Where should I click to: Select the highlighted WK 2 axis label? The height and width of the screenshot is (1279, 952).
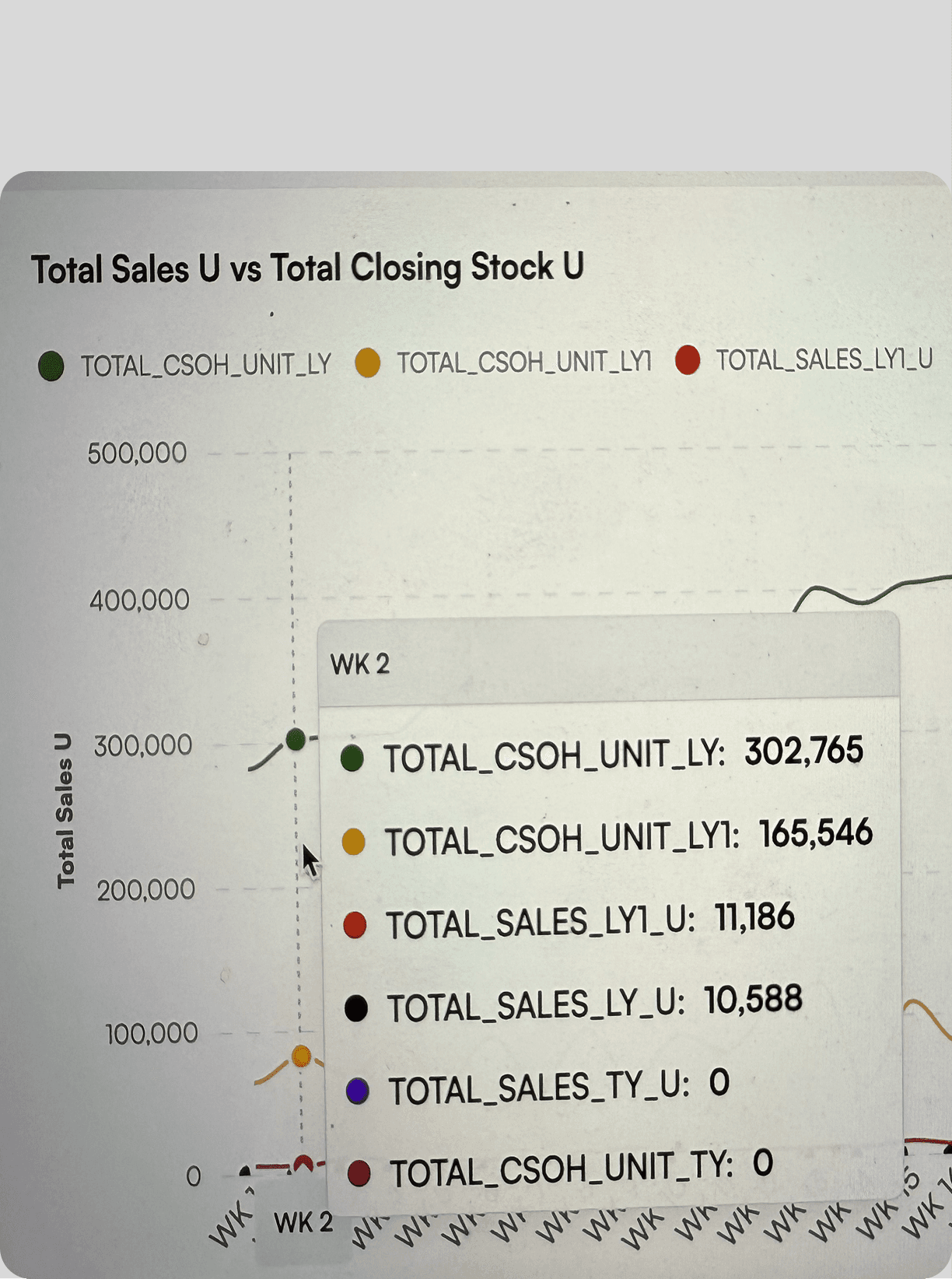point(303,1223)
